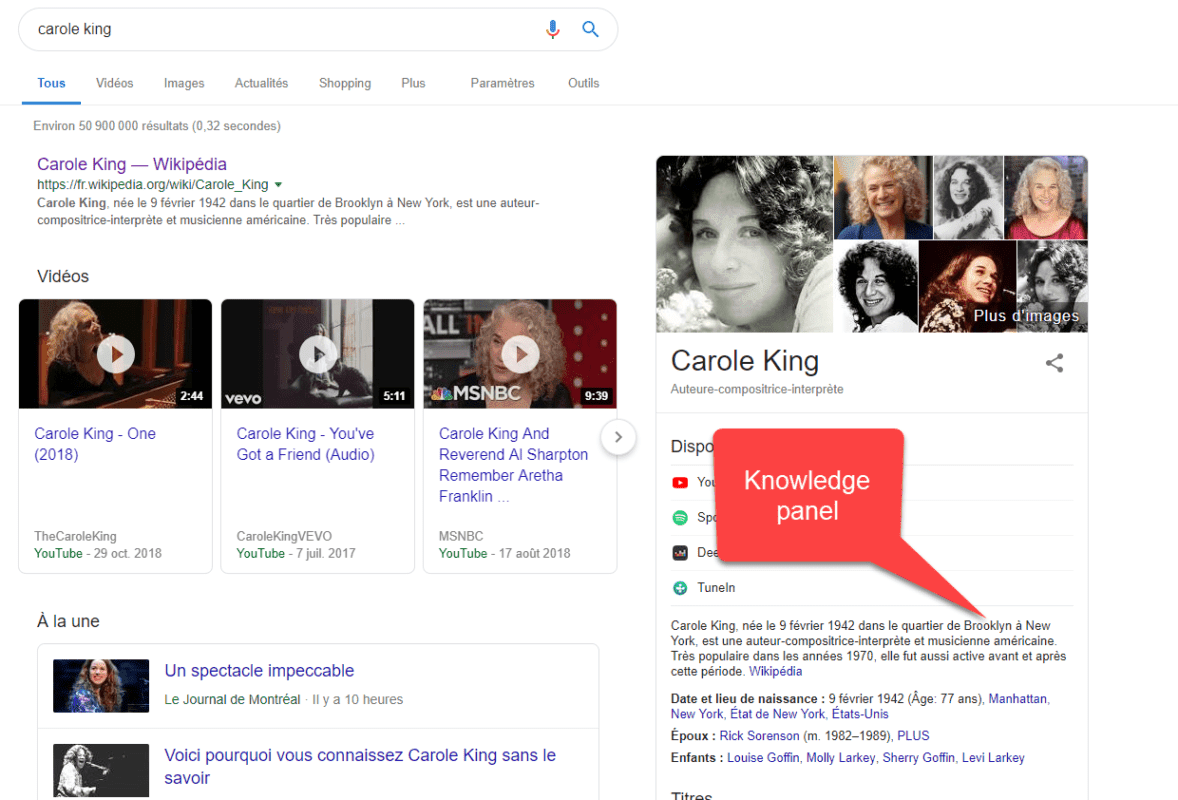
Task: Switch to the Images tab
Action: click(x=184, y=83)
